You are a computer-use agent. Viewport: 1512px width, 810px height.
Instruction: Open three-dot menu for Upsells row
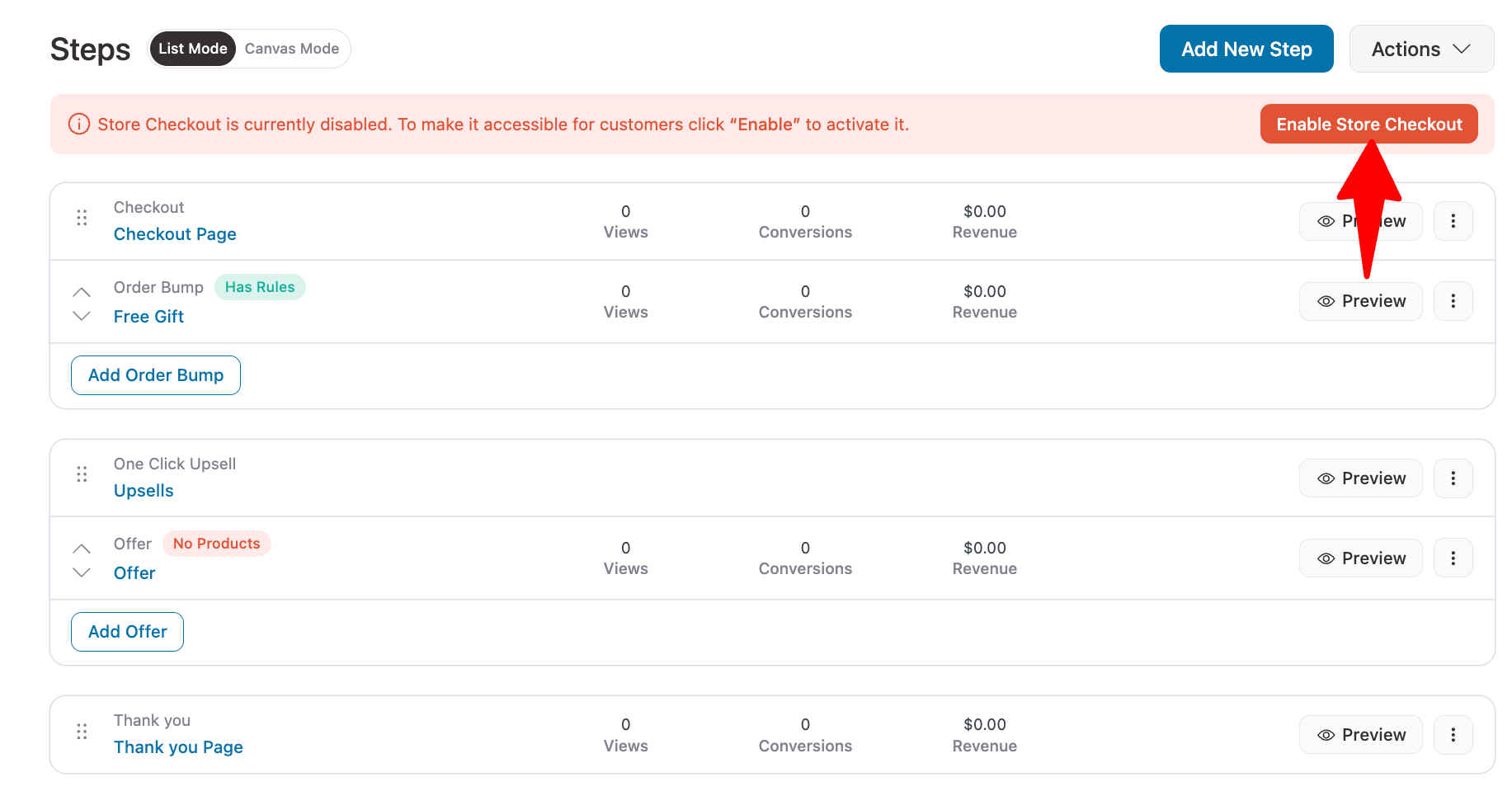(1453, 478)
